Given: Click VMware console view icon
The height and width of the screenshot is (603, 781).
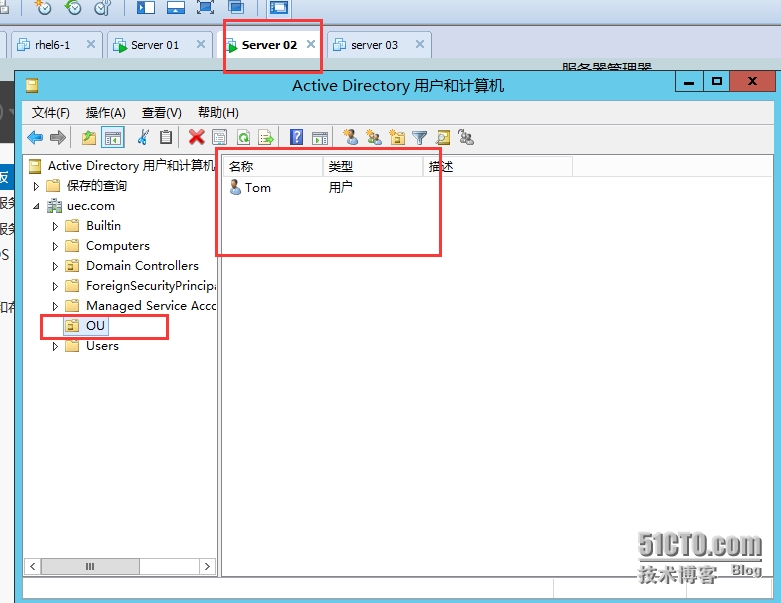Looking at the screenshot, I should tap(279, 7).
